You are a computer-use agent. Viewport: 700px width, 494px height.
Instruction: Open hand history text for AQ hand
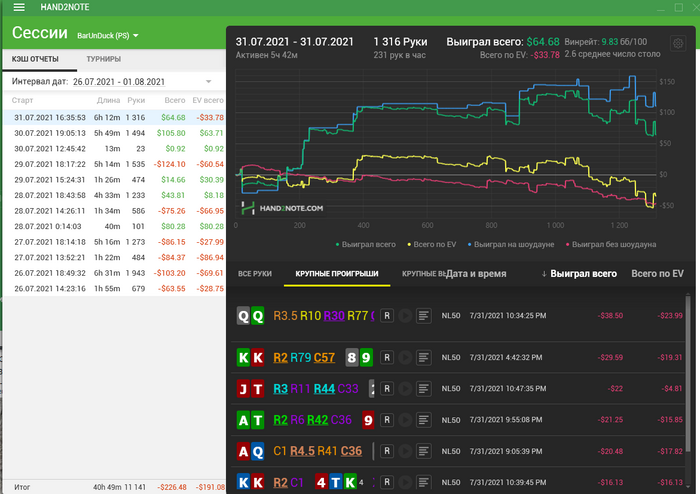click(424, 451)
